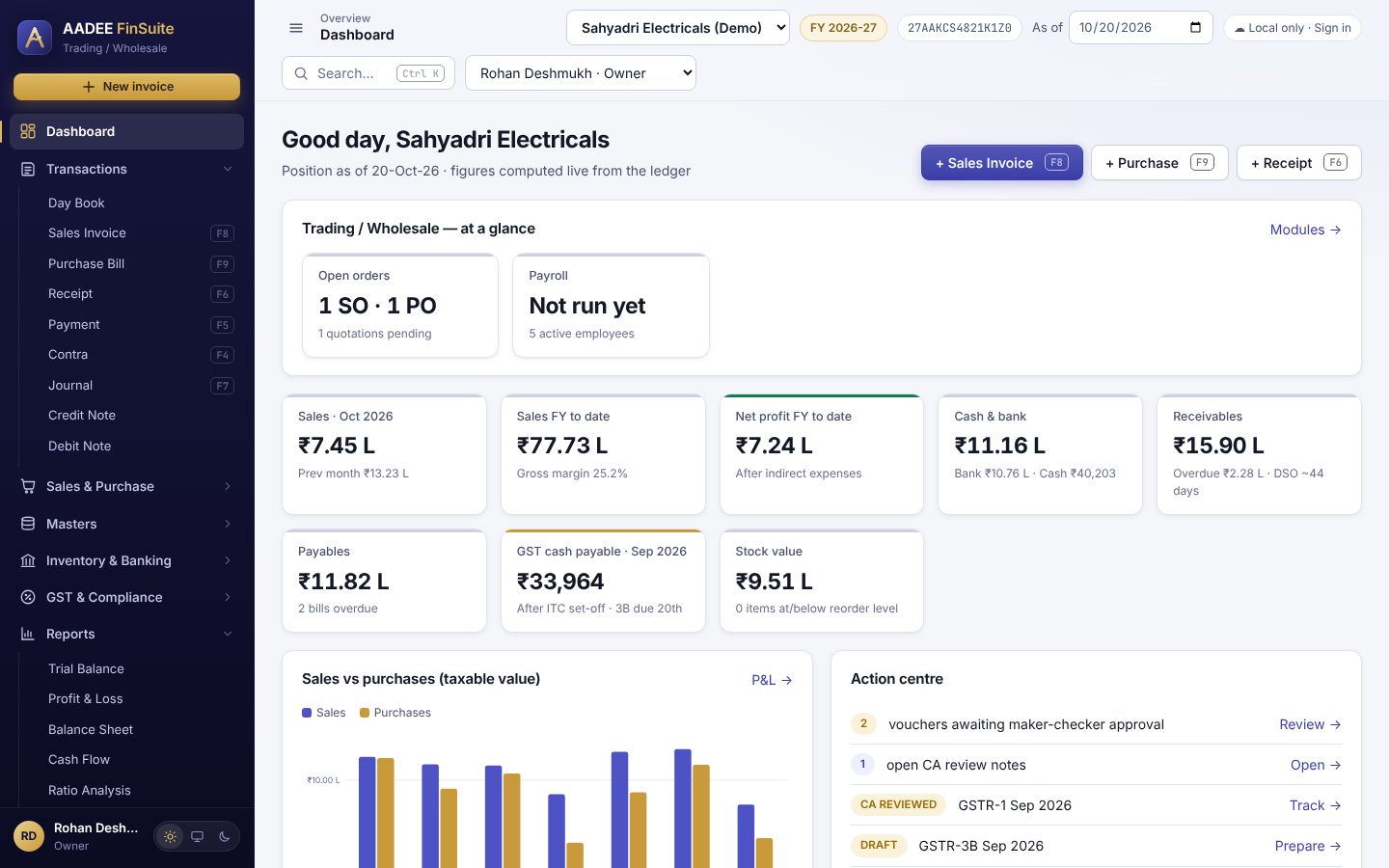This screenshot has width=1389, height=868.
Task: Follow the P&L link on chart
Action: (772, 680)
